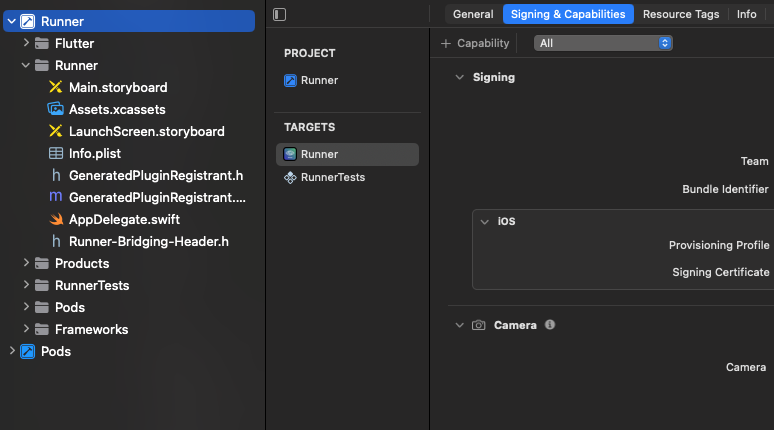Select RunnerTests target label
774x430 pixels.
pos(333,177)
